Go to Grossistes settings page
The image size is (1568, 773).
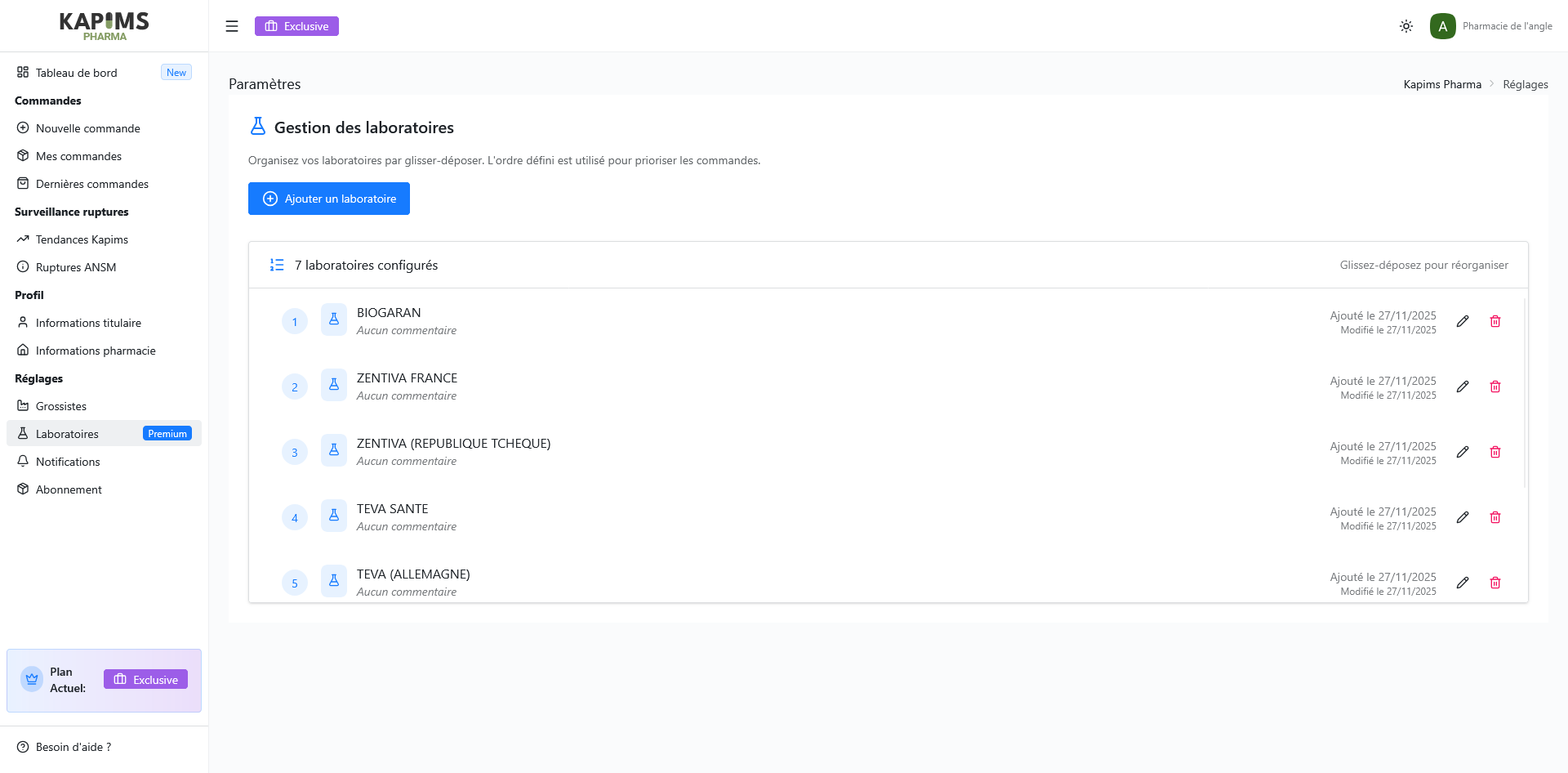60,406
